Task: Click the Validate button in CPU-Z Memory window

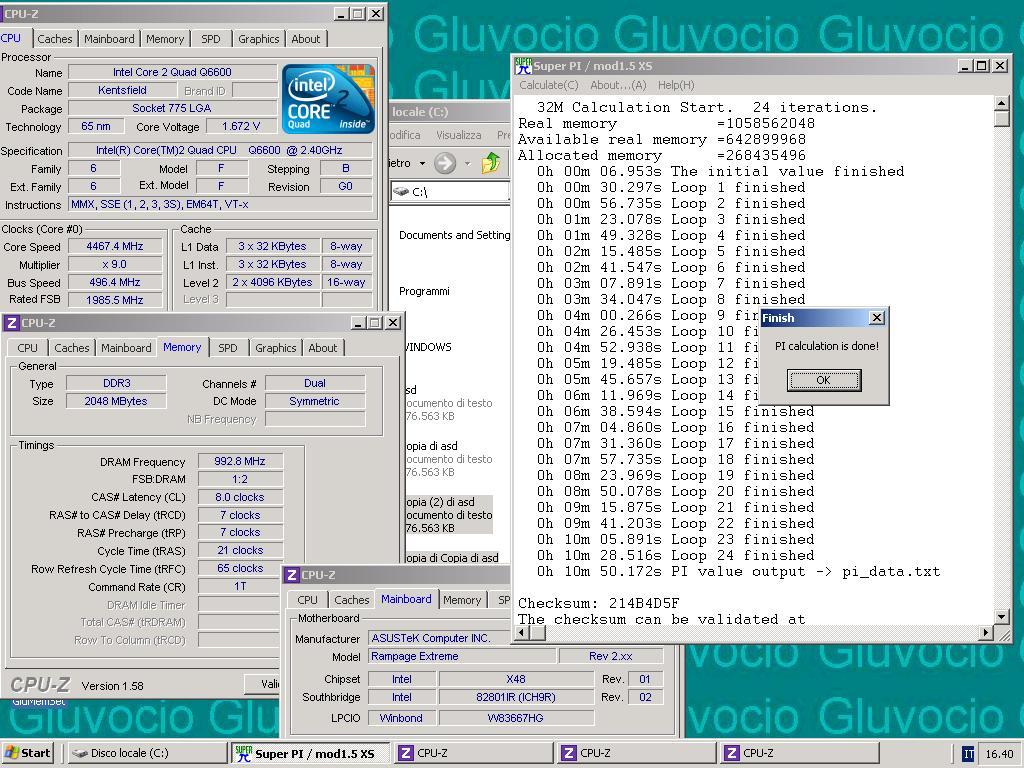Action: [x=263, y=684]
